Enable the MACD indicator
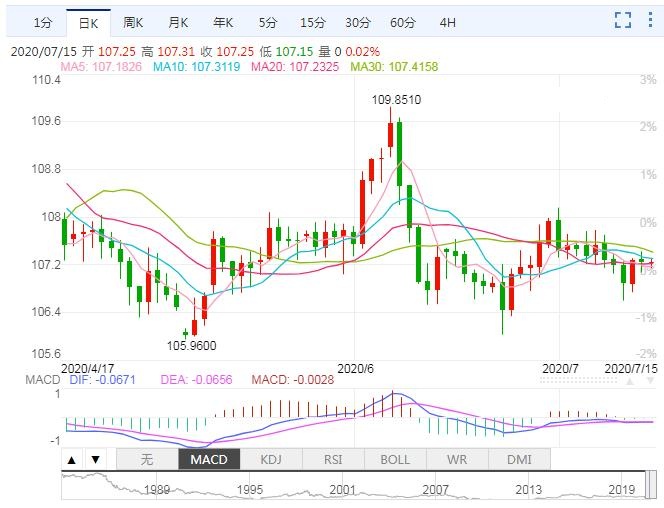The height and width of the screenshot is (508, 664). [x=208, y=460]
